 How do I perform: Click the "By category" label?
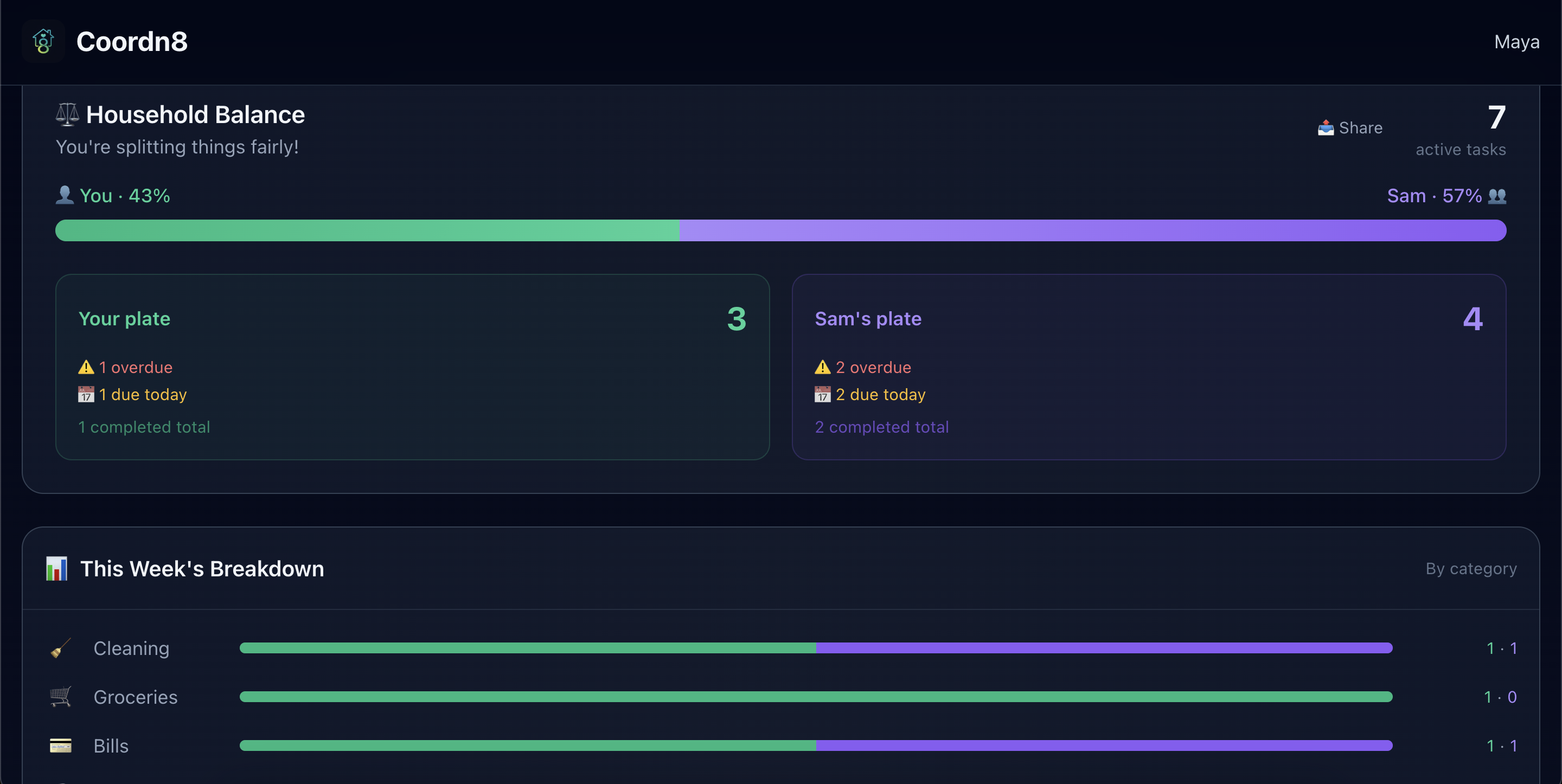click(1471, 569)
